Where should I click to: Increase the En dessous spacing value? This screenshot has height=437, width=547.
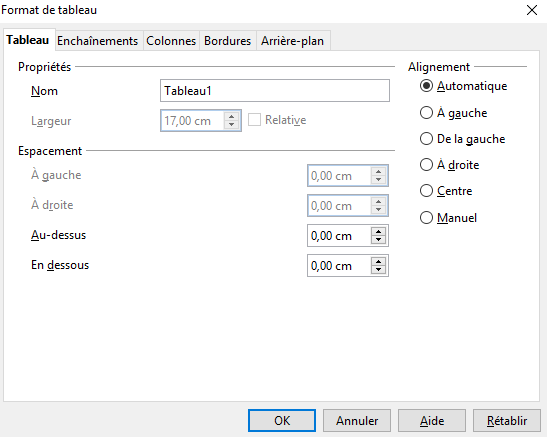click(379, 262)
